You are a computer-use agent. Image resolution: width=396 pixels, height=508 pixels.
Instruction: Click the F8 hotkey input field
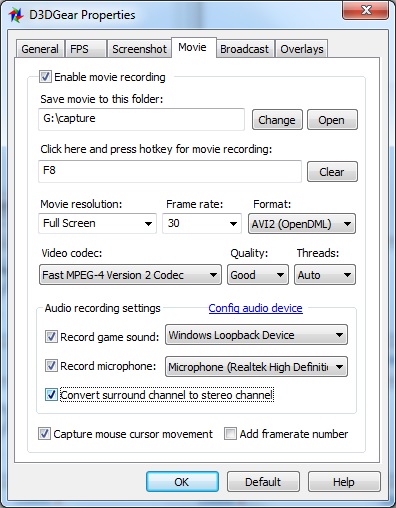click(x=170, y=171)
